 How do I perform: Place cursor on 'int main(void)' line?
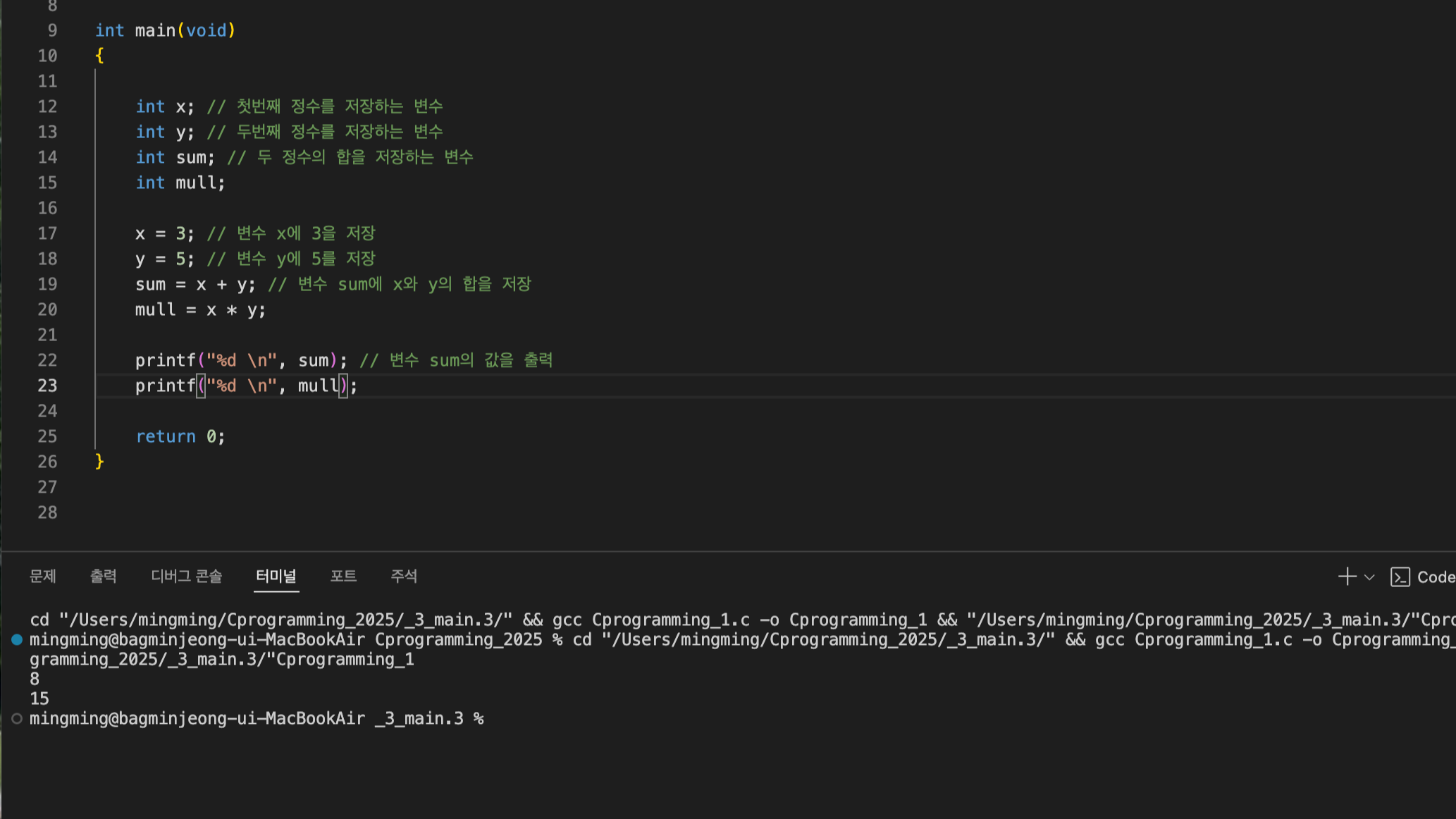166,30
